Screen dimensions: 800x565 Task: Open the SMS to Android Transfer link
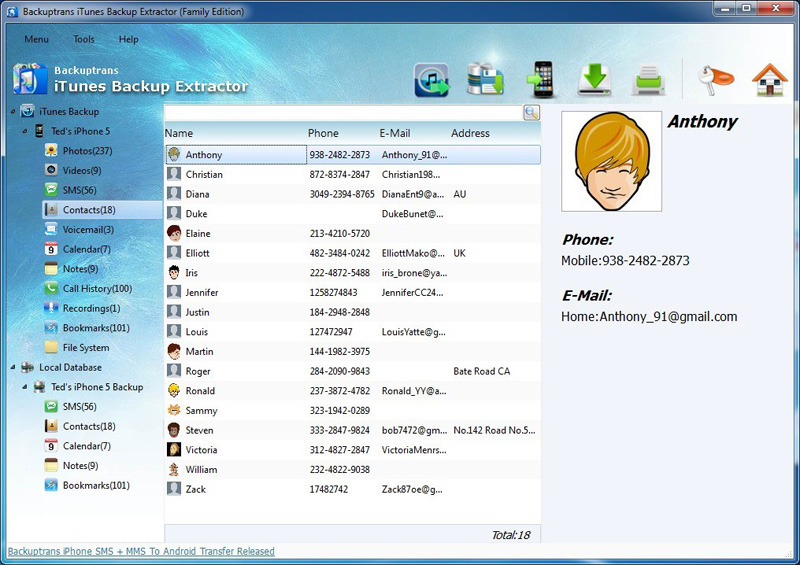tap(141, 551)
